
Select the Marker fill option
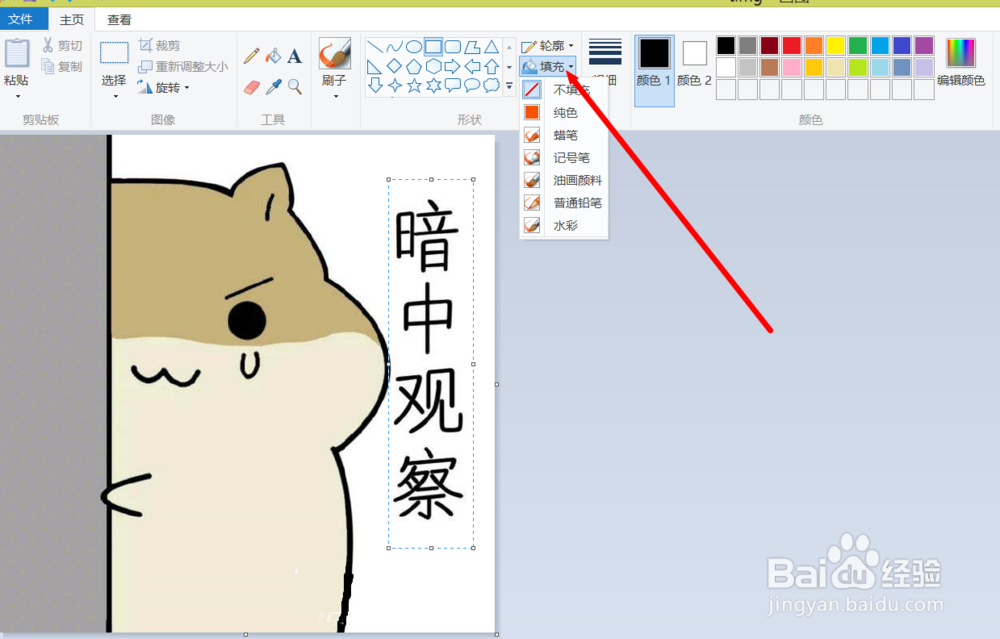point(564,158)
